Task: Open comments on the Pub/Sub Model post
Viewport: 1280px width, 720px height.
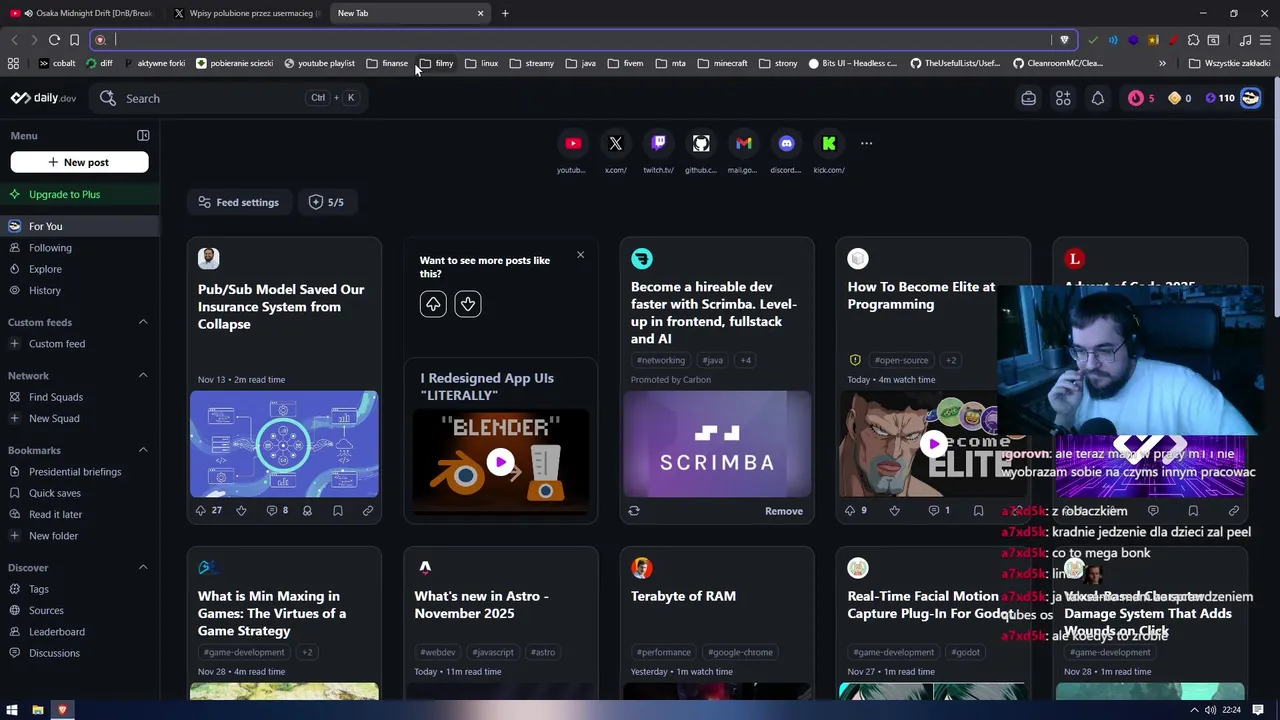Action: pos(277,510)
